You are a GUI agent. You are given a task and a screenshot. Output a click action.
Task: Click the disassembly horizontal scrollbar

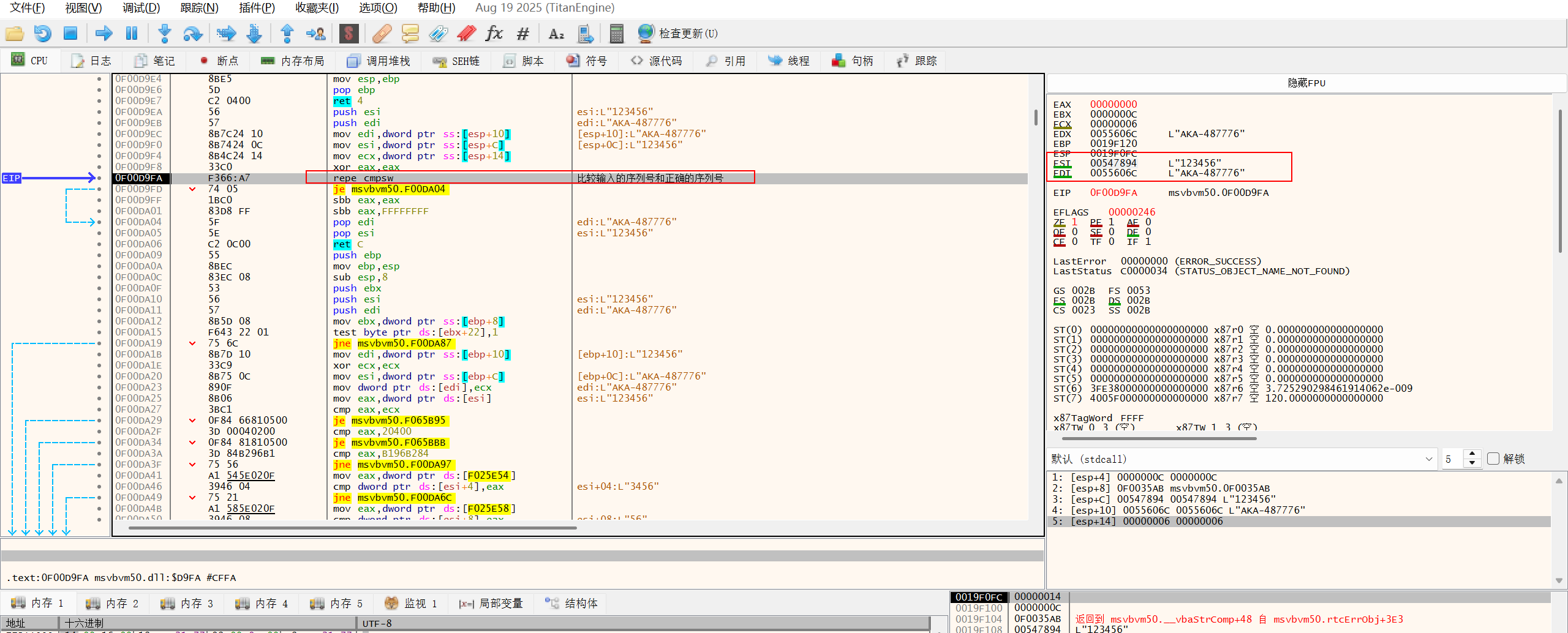[352, 527]
